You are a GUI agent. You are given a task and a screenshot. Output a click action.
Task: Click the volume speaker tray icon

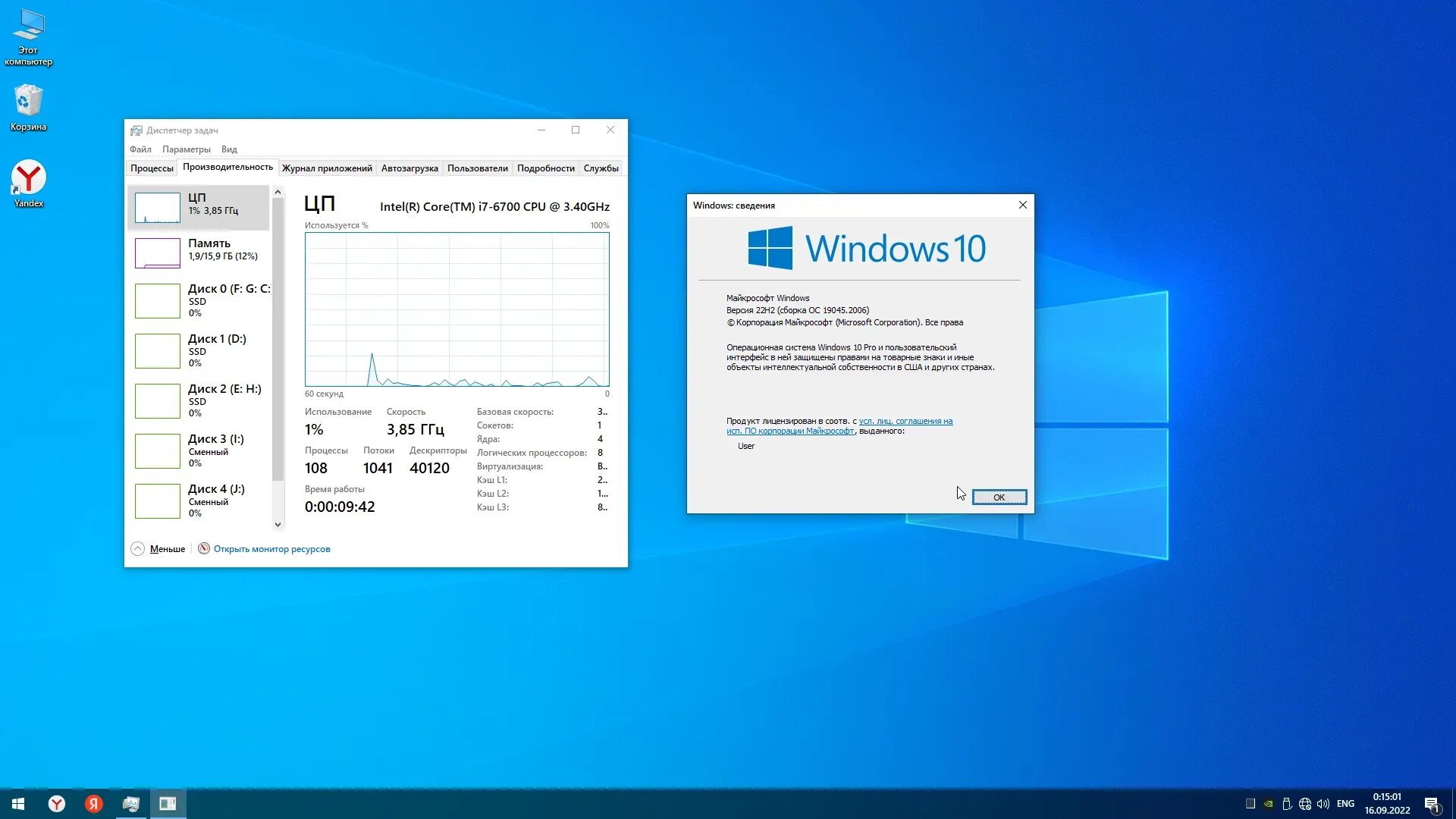pyautogui.click(x=1323, y=804)
